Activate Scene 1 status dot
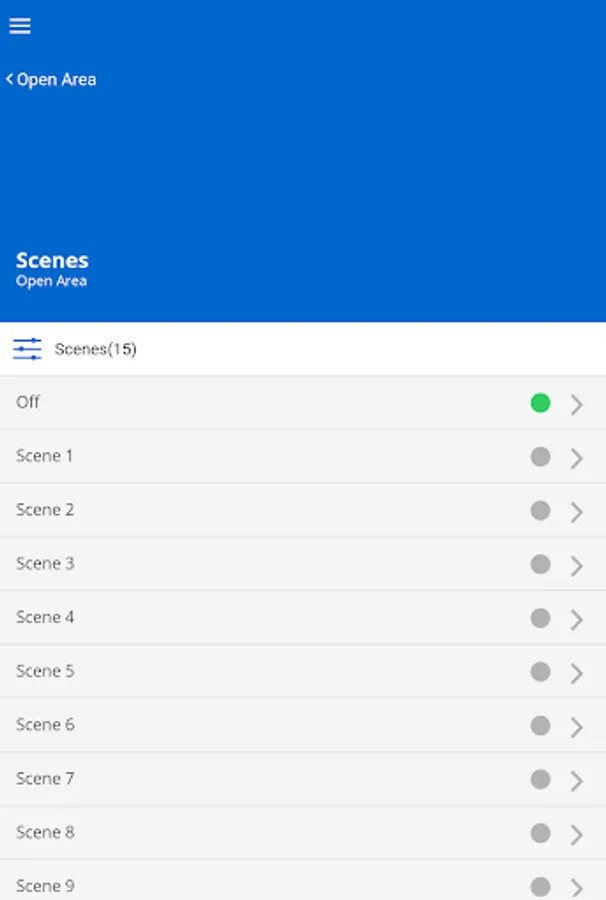 point(540,457)
